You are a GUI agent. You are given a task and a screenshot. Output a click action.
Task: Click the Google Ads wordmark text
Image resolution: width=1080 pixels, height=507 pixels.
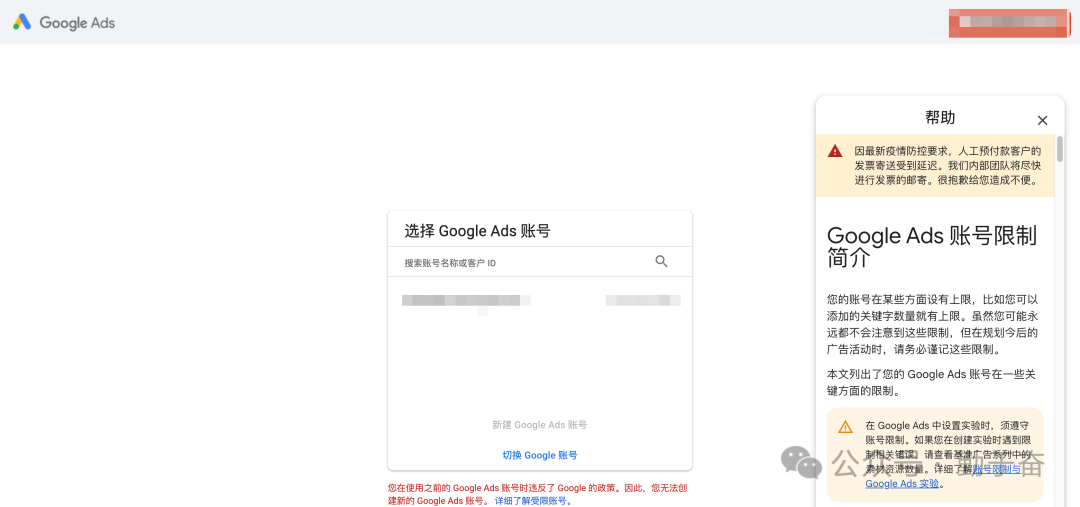(x=77, y=23)
